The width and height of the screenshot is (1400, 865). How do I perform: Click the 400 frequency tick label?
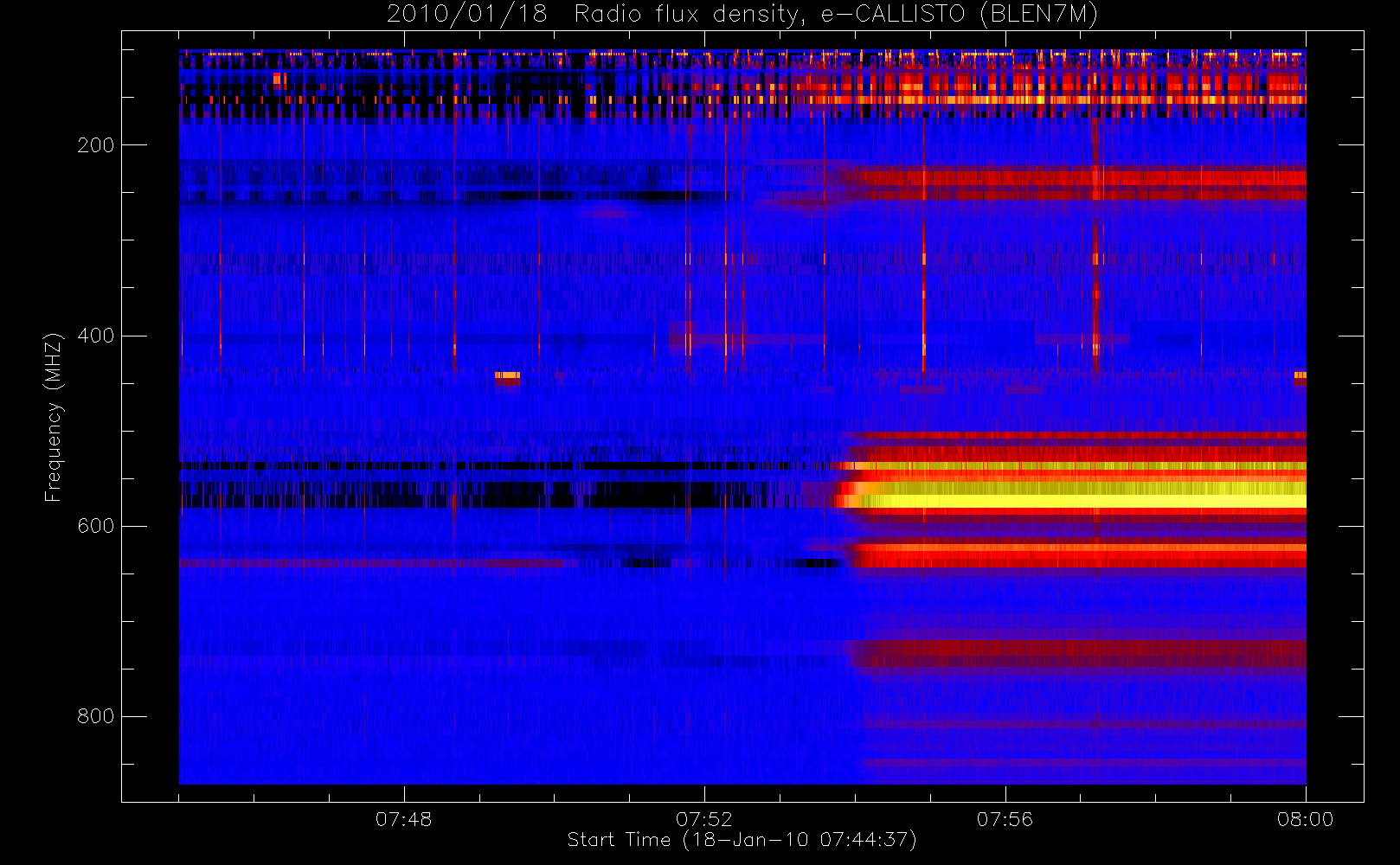point(96,336)
